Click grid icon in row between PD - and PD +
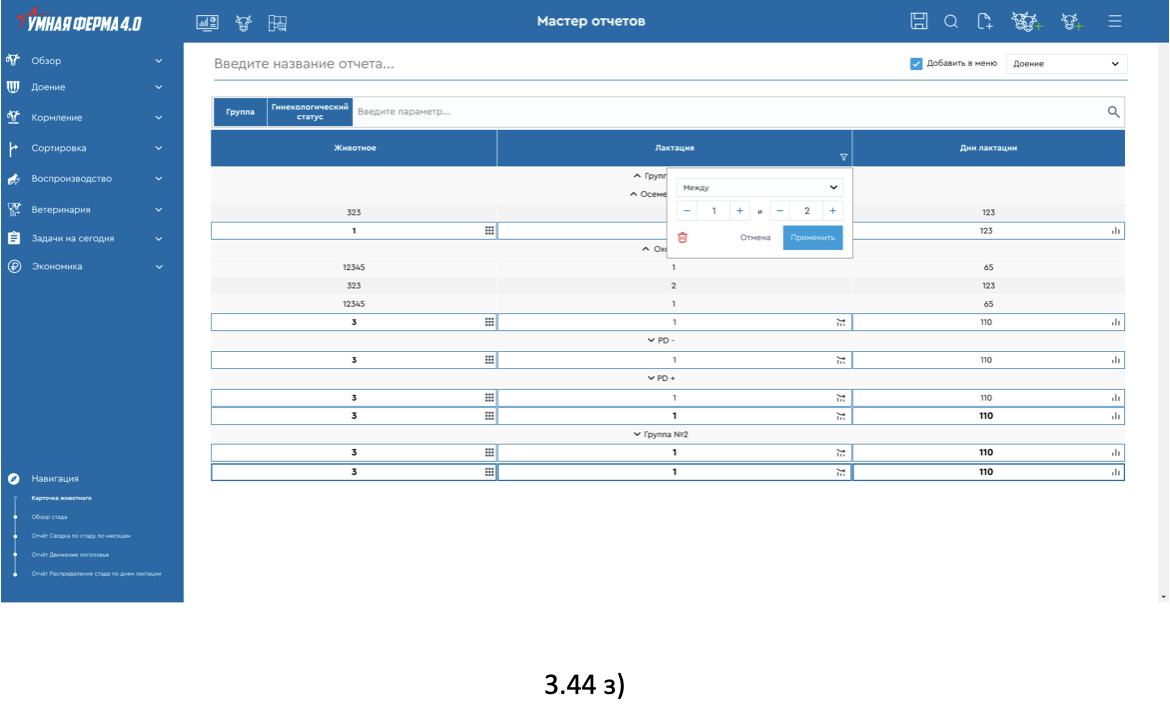Image resolution: width=1170 pixels, height=722 pixels. (x=489, y=360)
